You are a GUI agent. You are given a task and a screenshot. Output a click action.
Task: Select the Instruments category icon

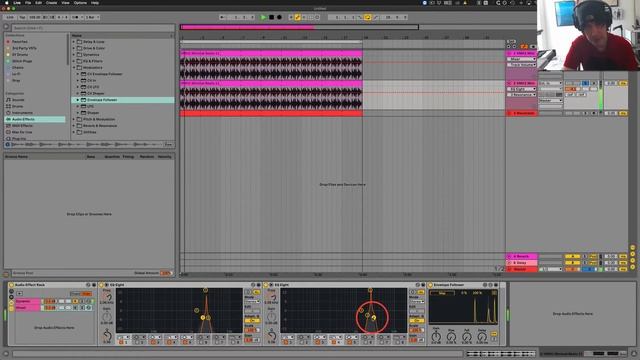[8, 113]
